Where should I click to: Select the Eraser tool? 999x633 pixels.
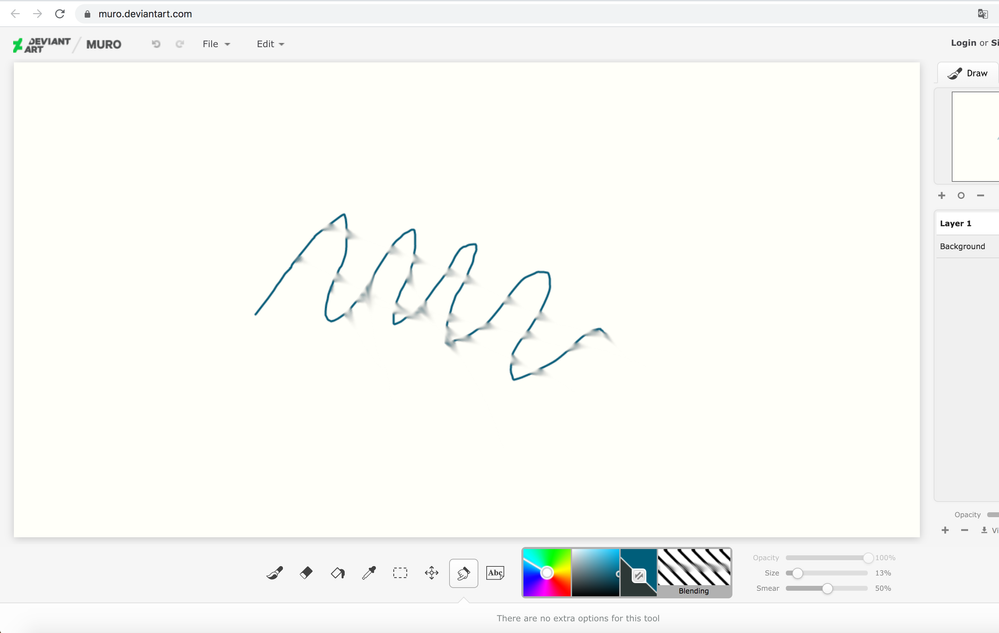tap(306, 572)
